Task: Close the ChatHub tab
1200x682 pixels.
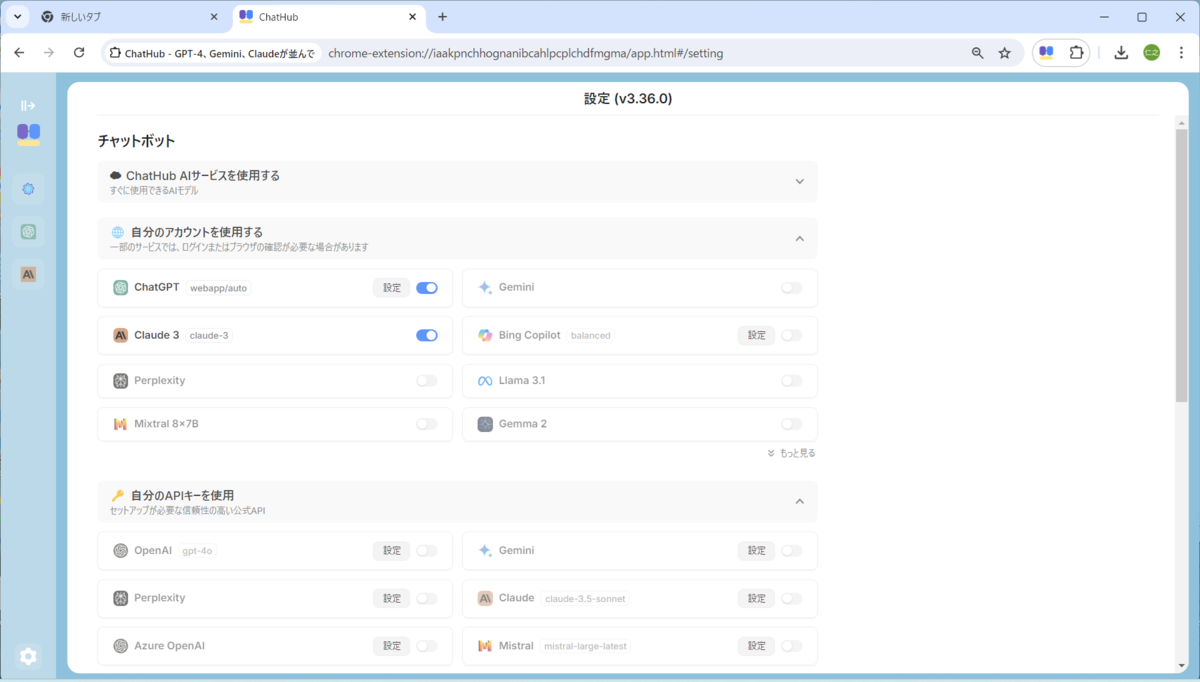Action: coord(412,17)
